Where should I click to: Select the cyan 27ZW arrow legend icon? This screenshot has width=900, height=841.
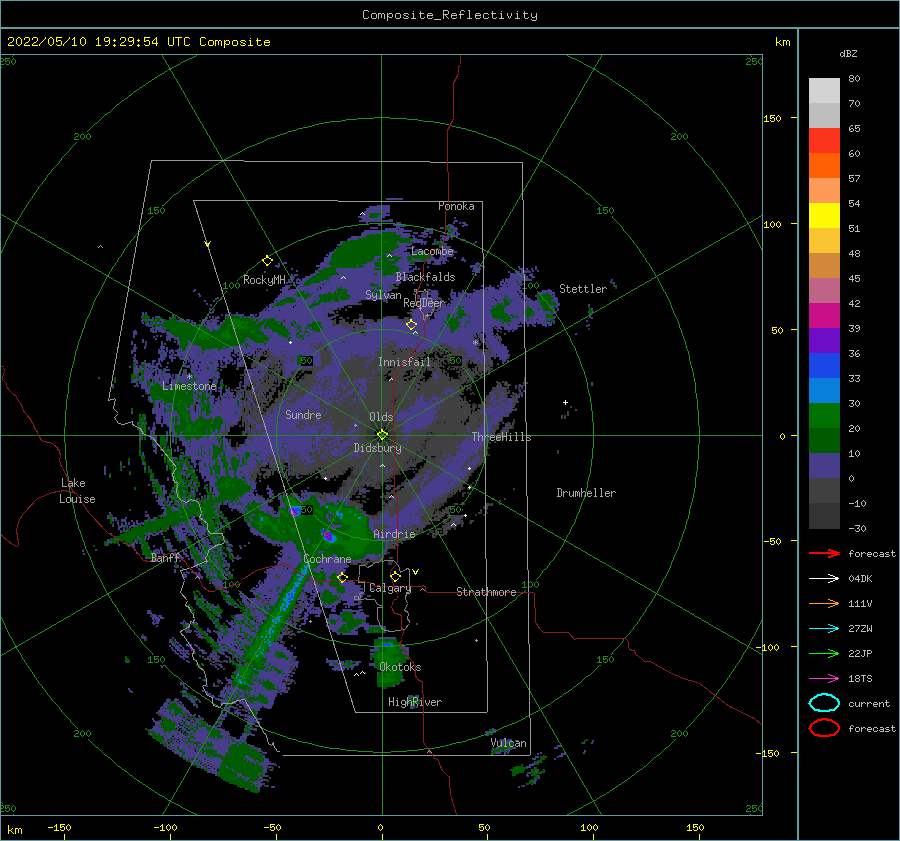click(x=824, y=629)
